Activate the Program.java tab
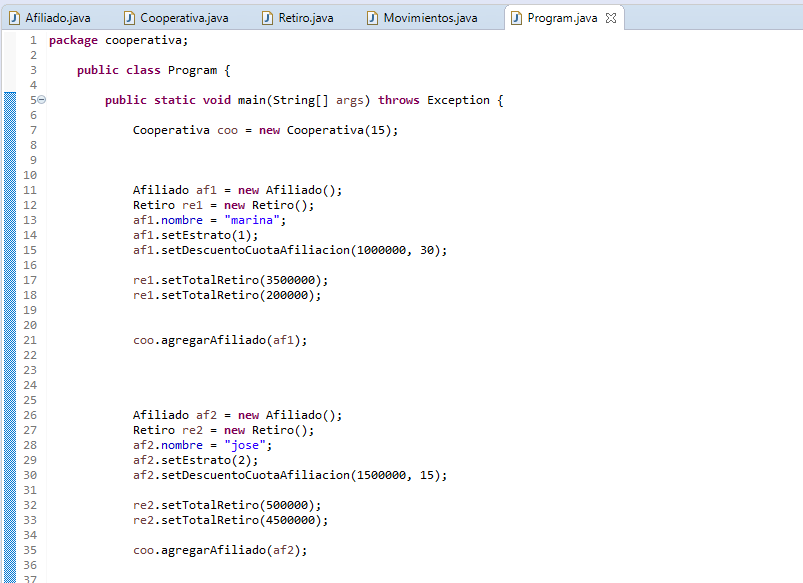 pyautogui.click(x=562, y=18)
